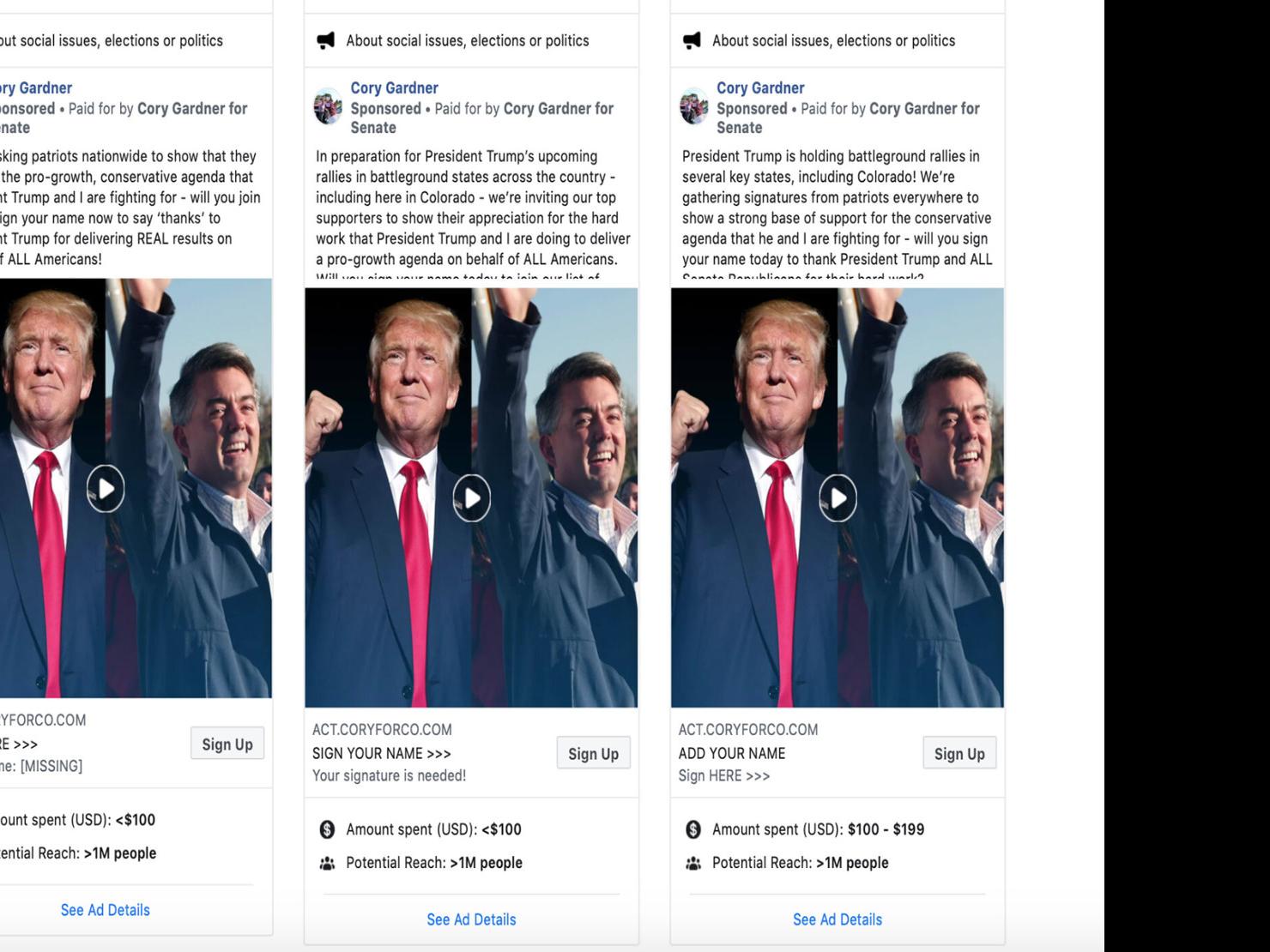Screen dimensions: 1270x952
Task: Click Sign Up button on the left ad
Action: [227, 744]
